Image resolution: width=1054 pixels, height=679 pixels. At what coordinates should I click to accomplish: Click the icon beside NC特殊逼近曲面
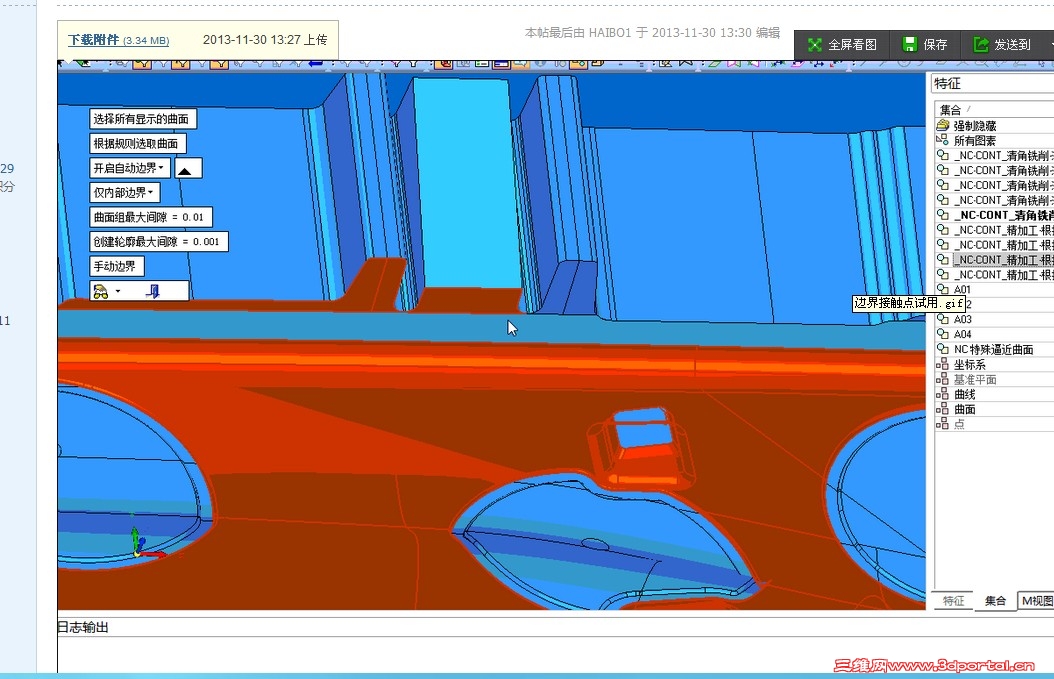point(942,350)
